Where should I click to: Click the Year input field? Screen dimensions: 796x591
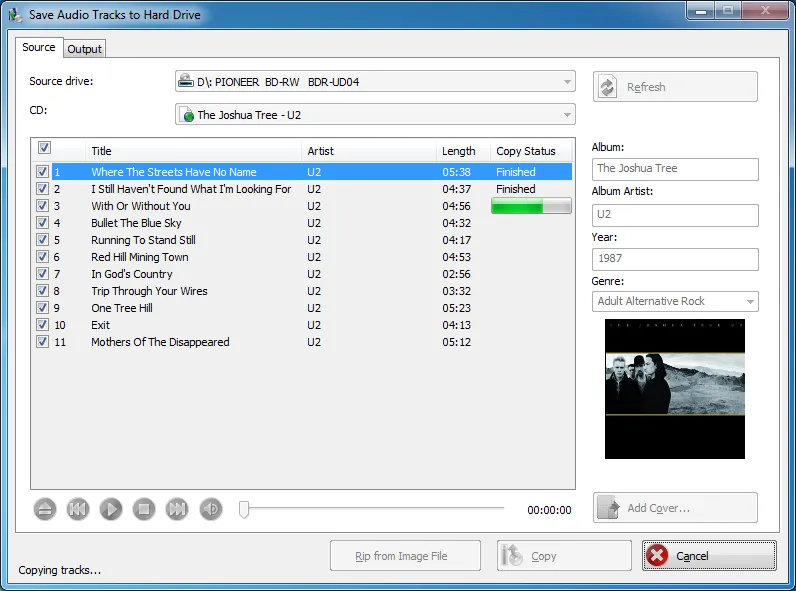(675, 259)
